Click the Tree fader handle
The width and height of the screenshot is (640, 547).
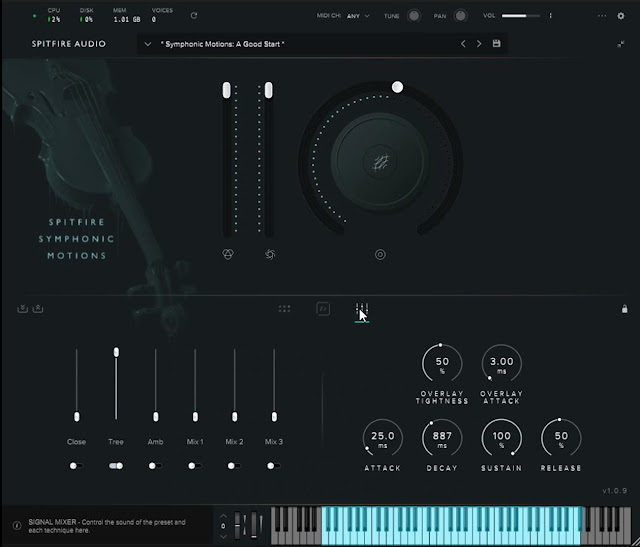tap(116, 352)
